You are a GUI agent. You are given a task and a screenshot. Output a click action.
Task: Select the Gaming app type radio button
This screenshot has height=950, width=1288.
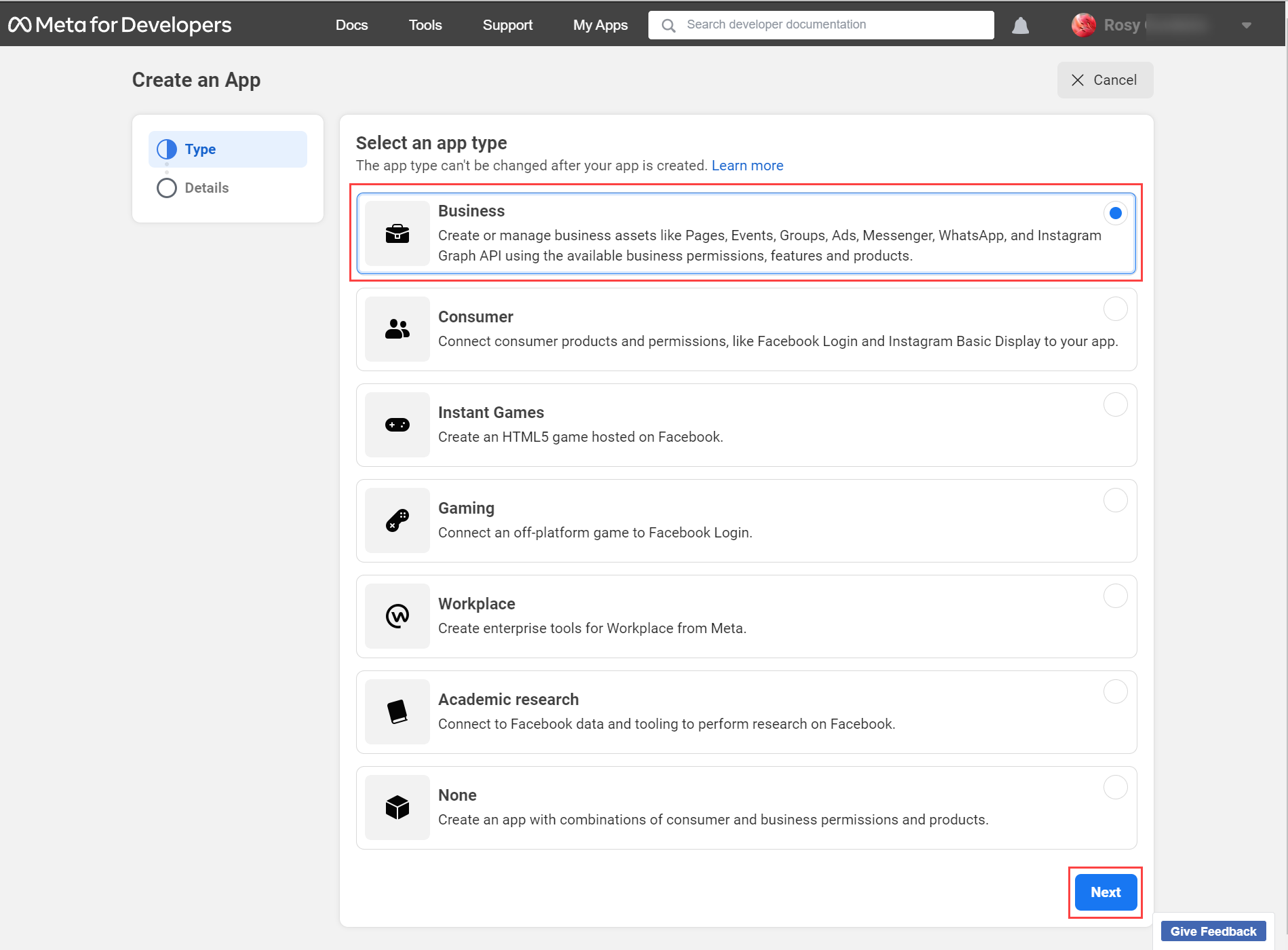tap(1114, 500)
